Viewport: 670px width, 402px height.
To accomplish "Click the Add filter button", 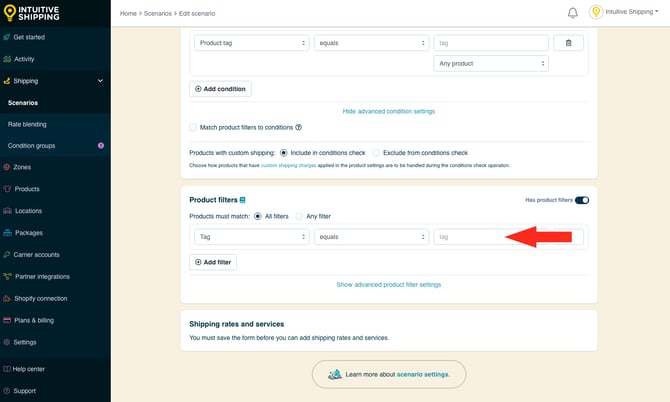I will tap(213, 261).
